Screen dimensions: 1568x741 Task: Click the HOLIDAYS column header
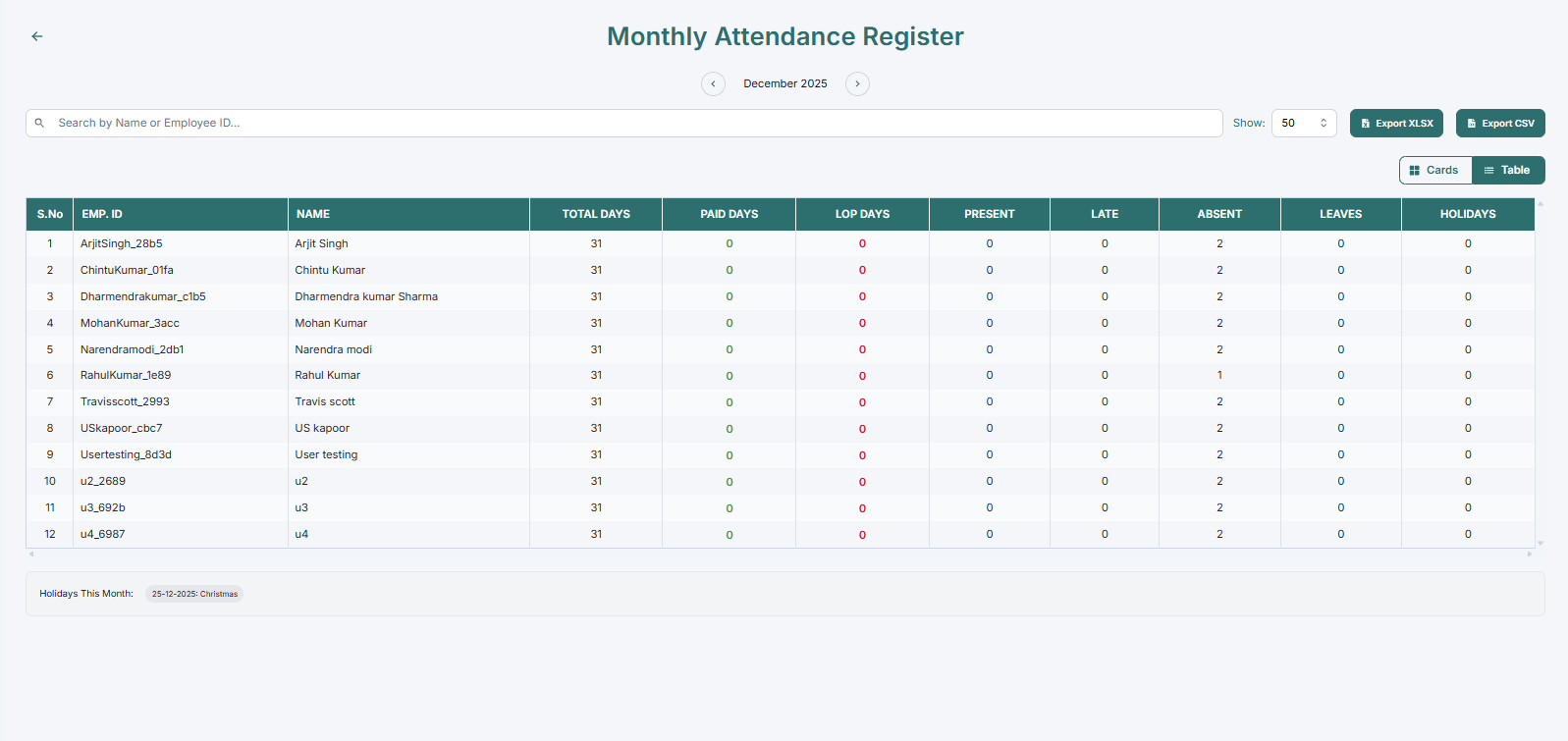[x=1468, y=214]
